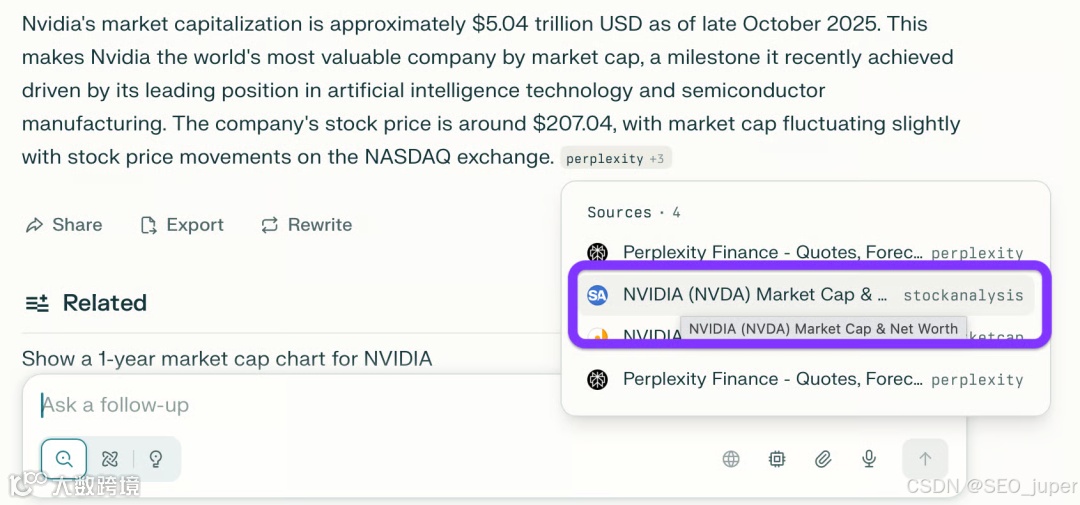Image resolution: width=1080 pixels, height=505 pixels.
Task: Switch to the Research mode icon
Action: click(x=110, y=459)
